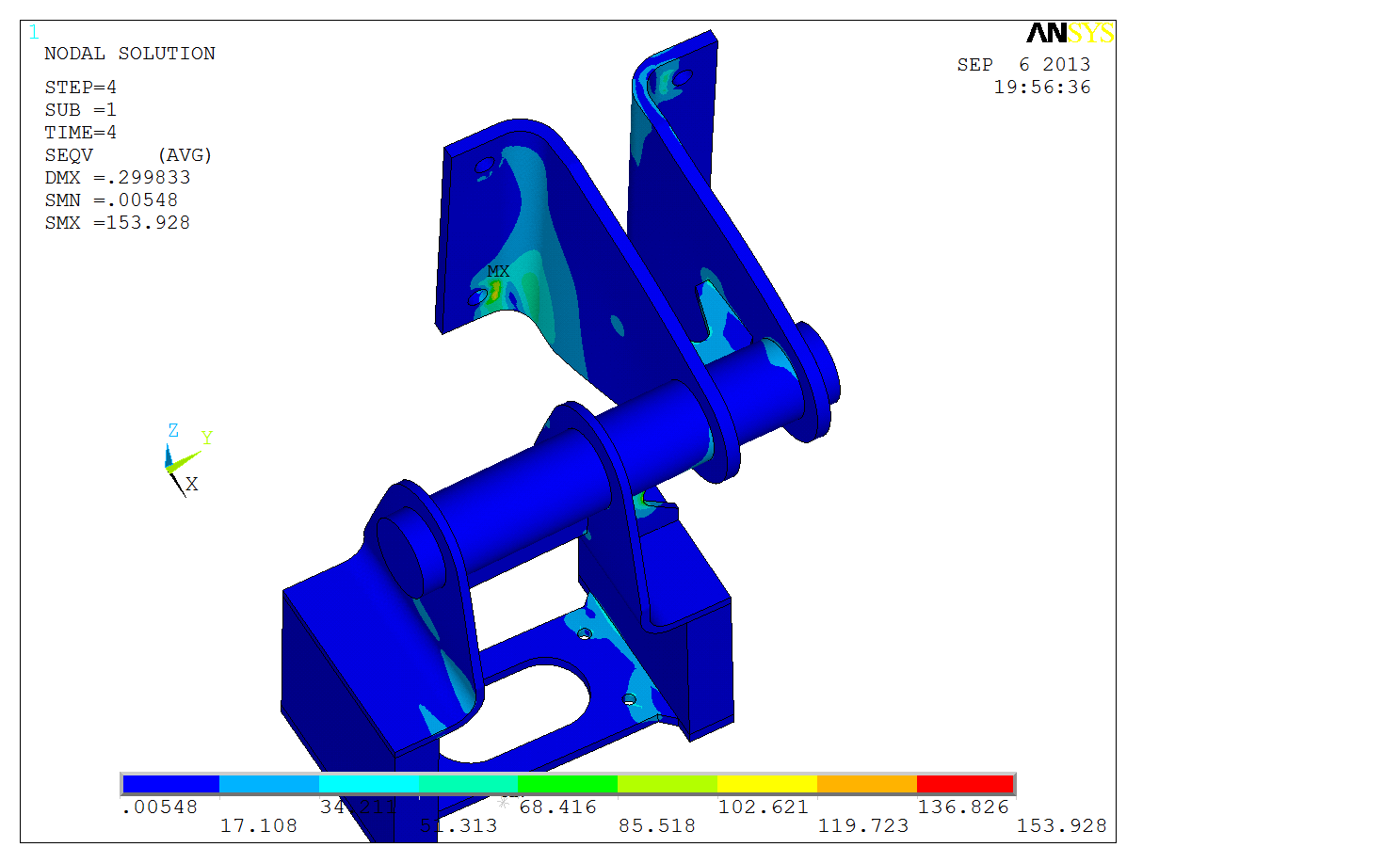This screenshot has height=863, width=1400.
Task: Click the 17.108 legend value
Action: (259, 826)
